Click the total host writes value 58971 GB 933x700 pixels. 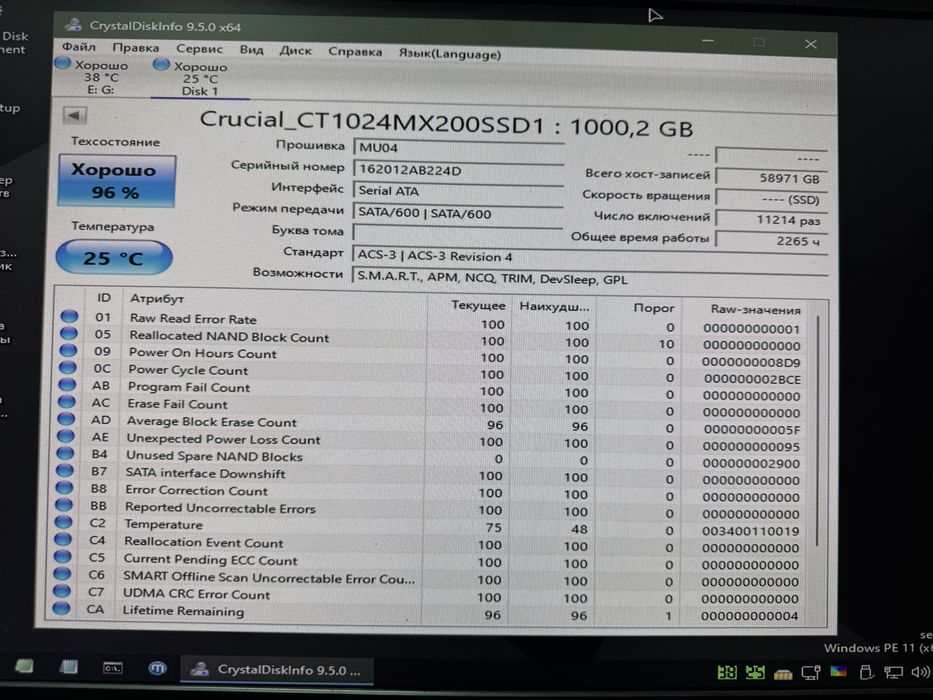point(771,177)
